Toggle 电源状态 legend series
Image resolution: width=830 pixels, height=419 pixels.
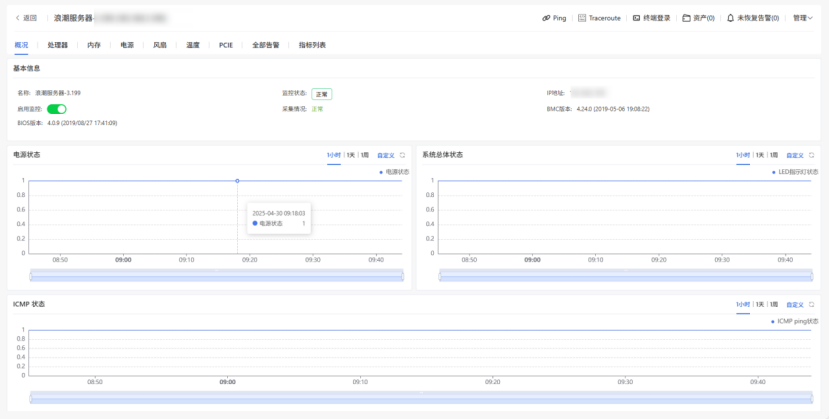point(394,172)
